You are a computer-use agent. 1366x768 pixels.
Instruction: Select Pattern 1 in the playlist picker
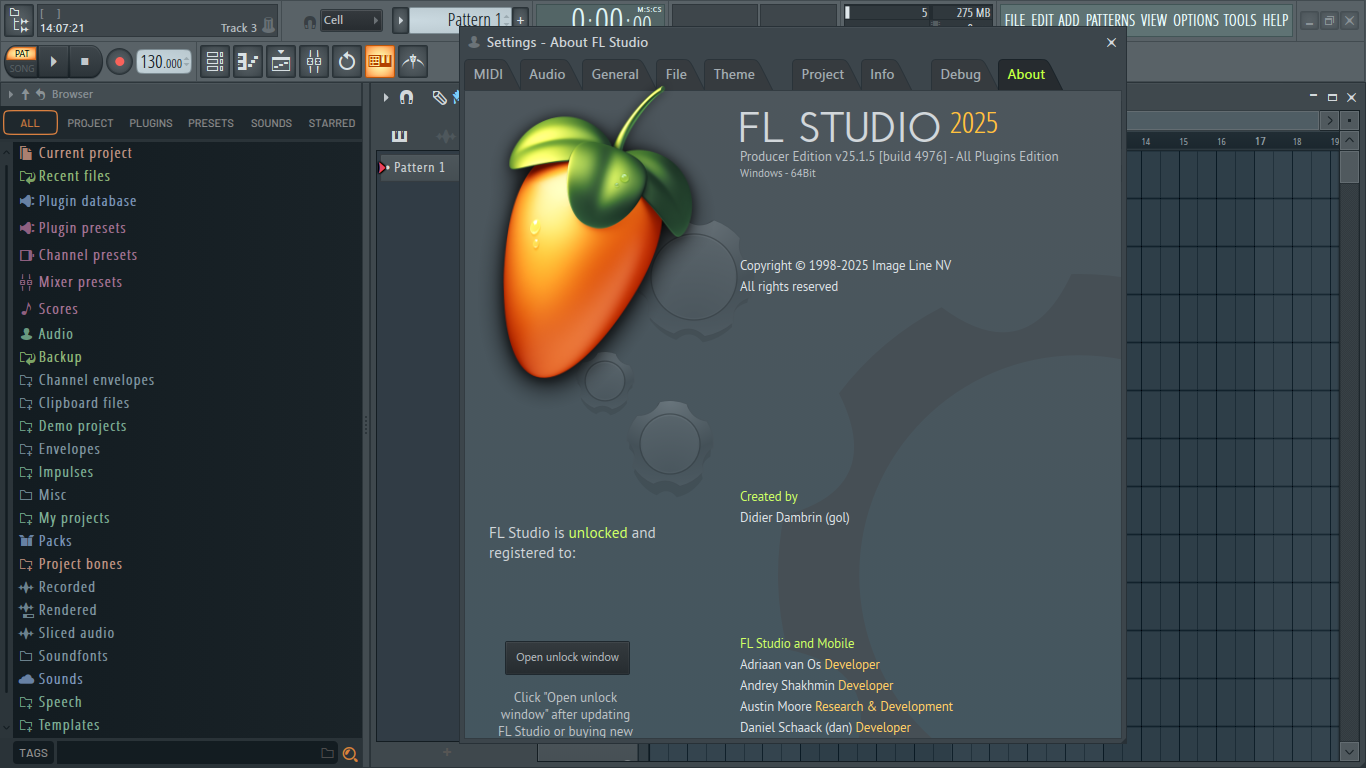coord(418,167)
